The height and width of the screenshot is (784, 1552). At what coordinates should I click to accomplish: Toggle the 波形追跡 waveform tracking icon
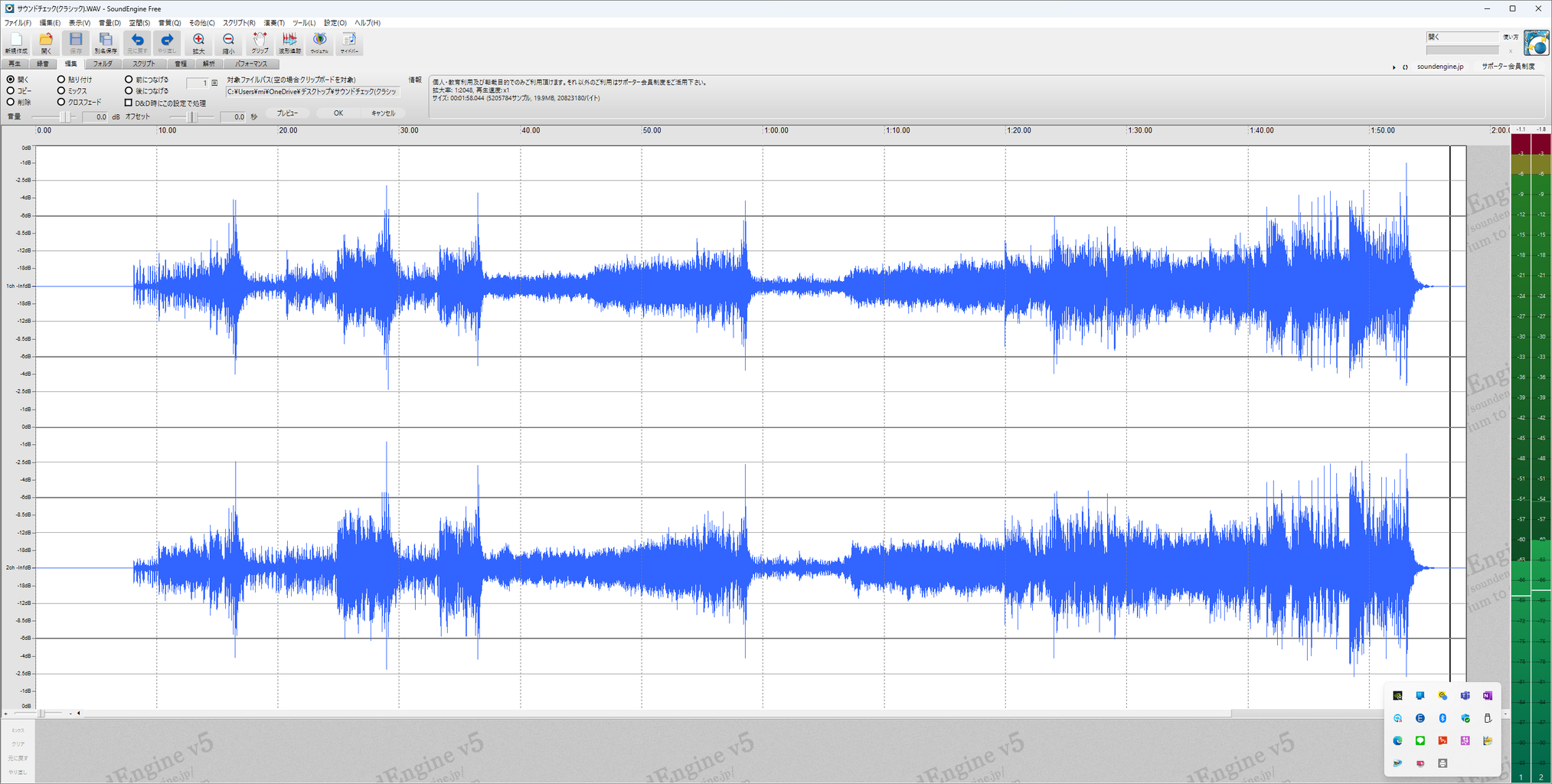click(289, 43)
